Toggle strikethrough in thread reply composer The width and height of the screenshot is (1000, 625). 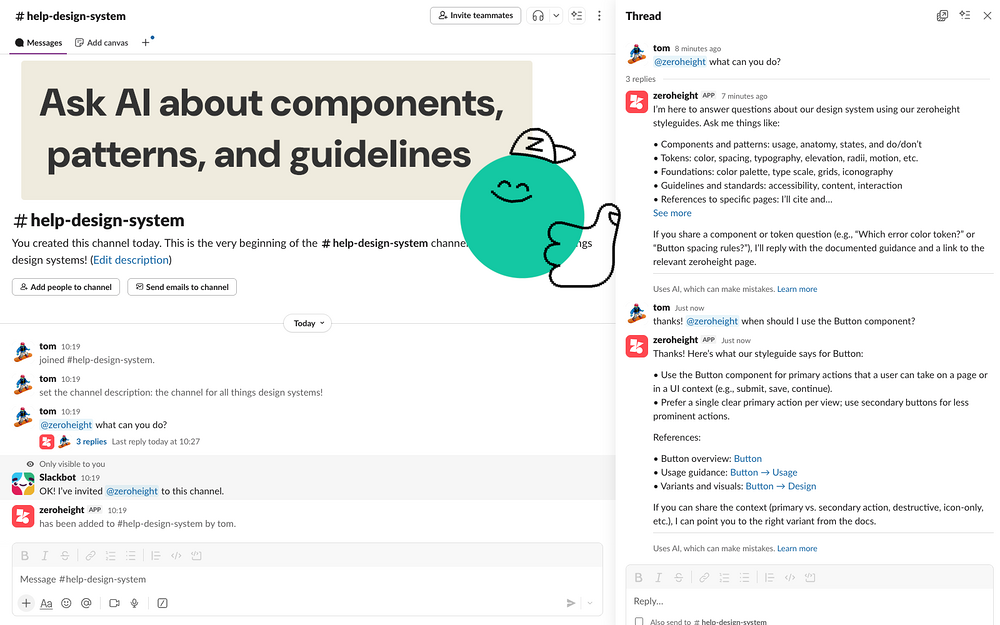pos(679,577)
